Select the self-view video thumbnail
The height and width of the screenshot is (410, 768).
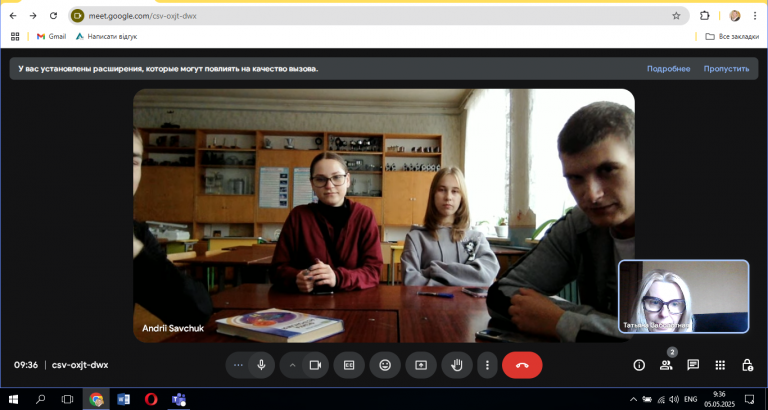coord(684,296)
